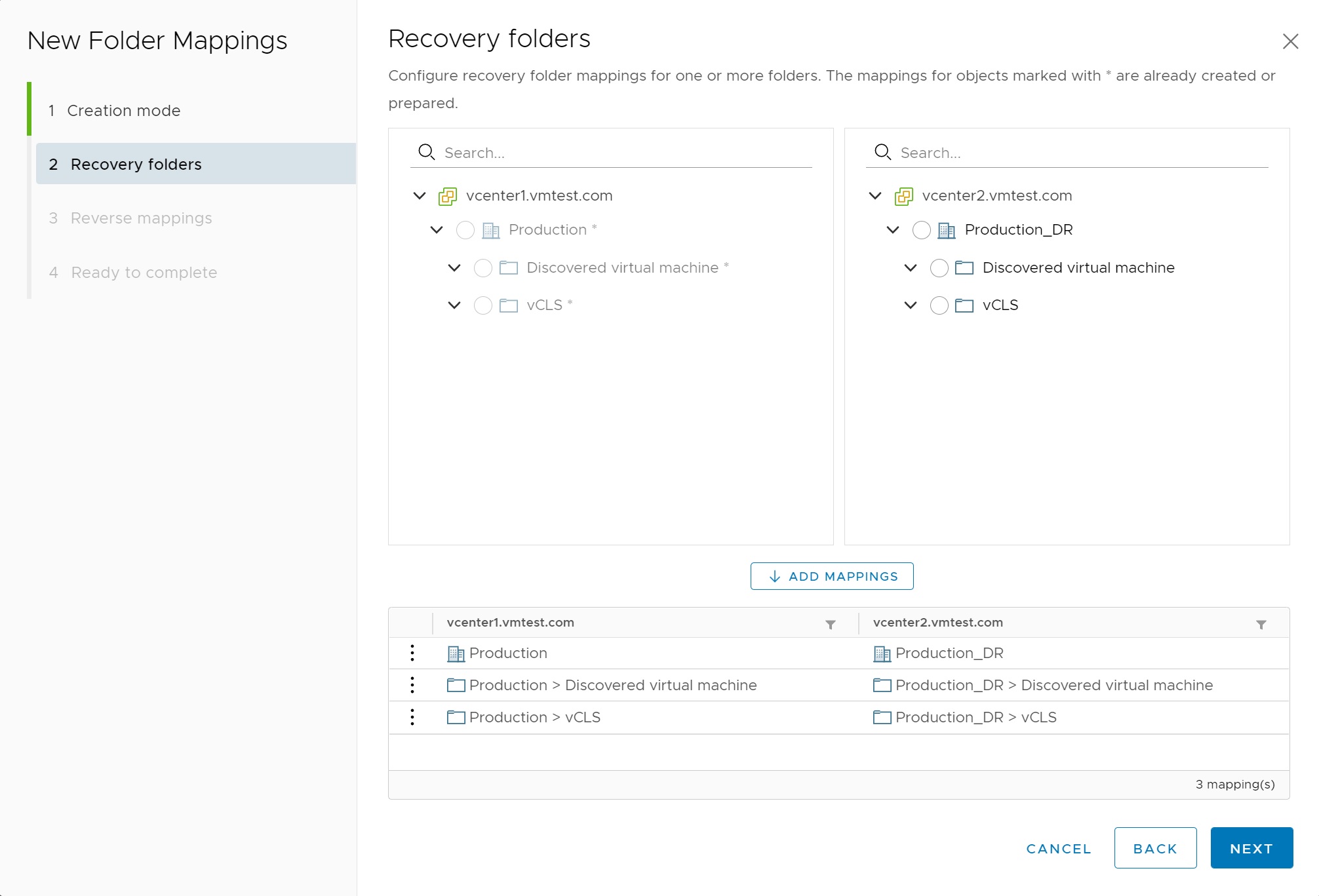
Task: Click filter icon on vcenter1.vmtest.com column
Action: (x=830, y=625)
